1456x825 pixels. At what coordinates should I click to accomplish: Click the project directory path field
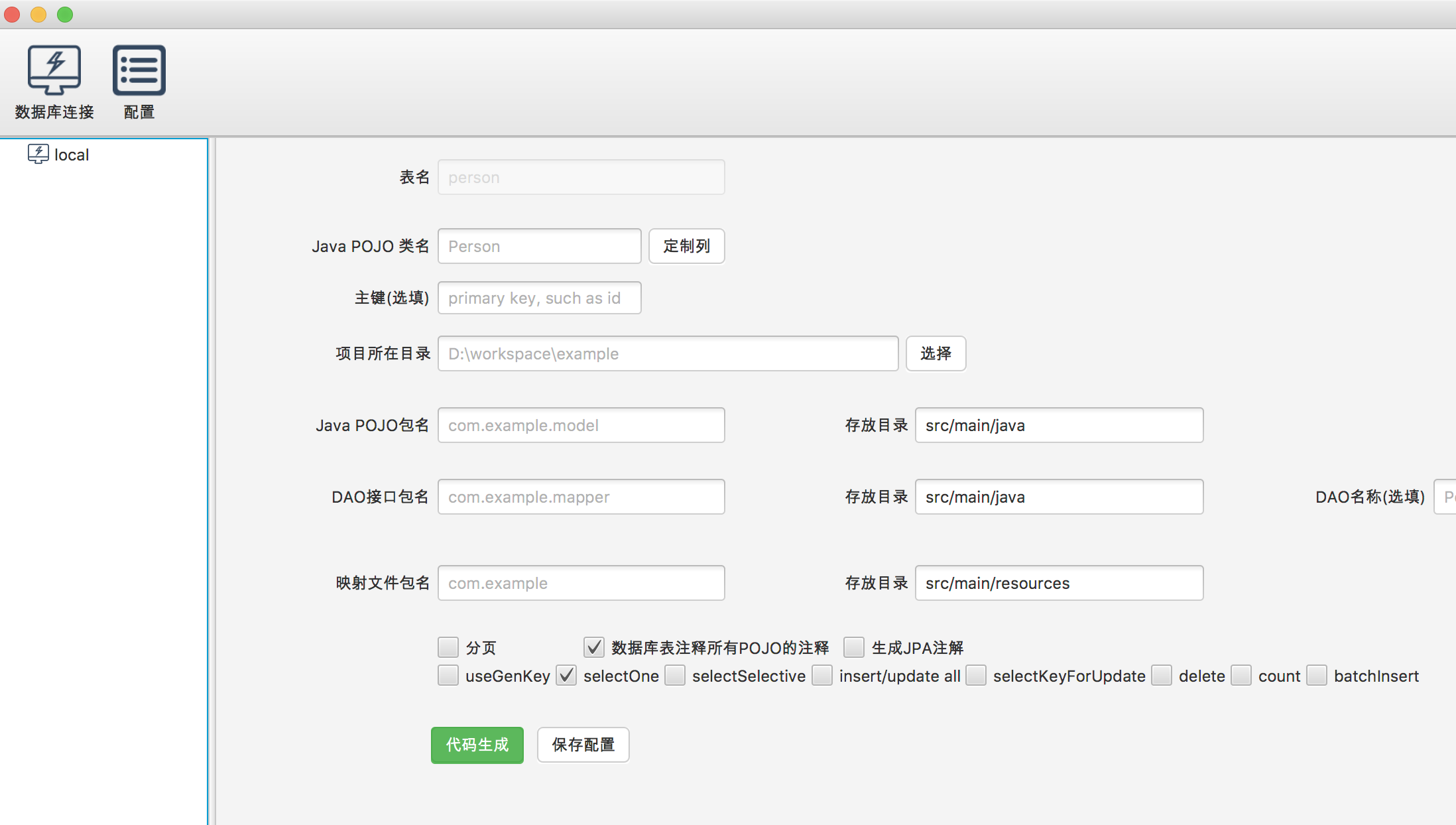(668, 353)
